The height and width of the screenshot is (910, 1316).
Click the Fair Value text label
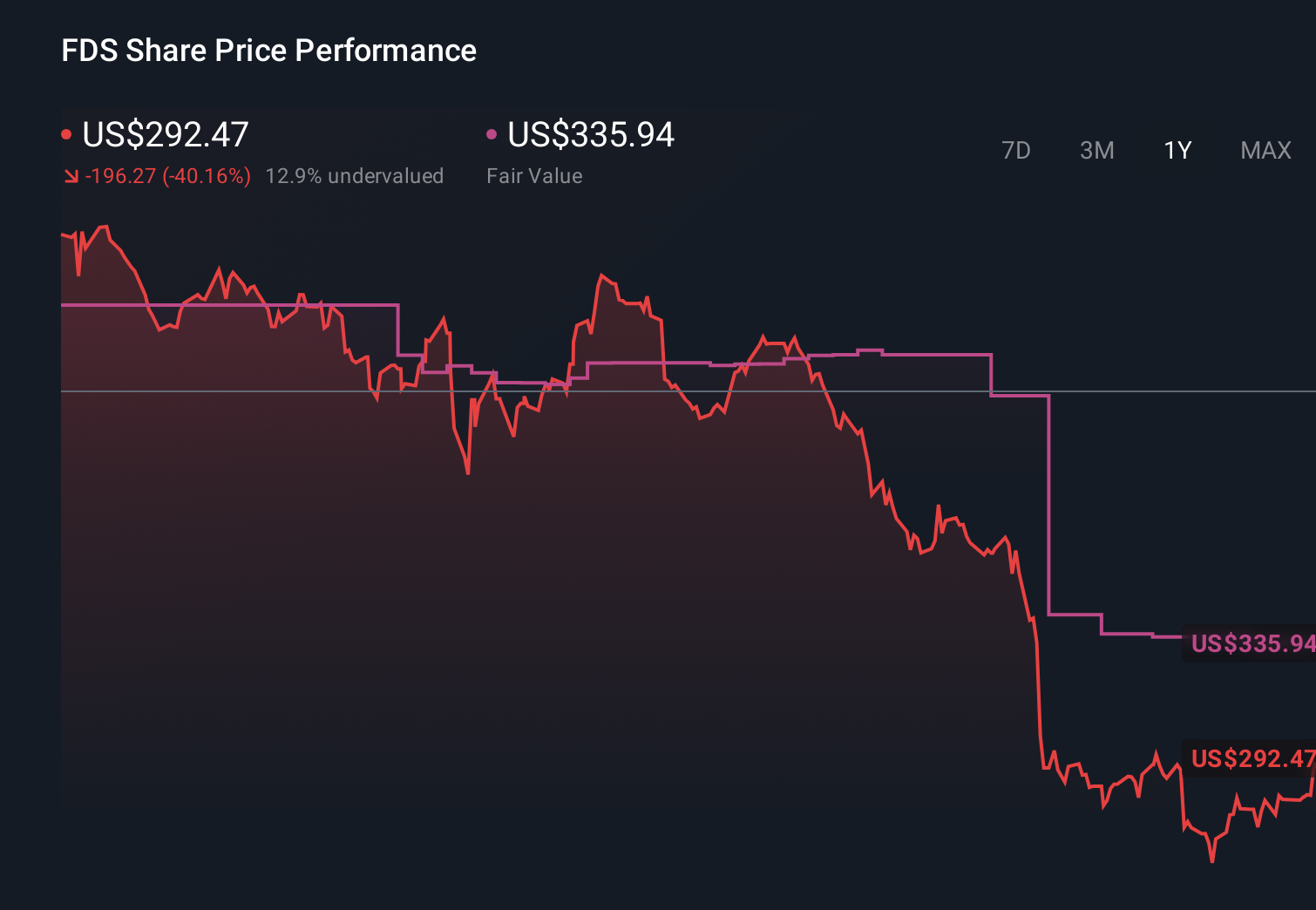pyautogui.click(x=534, y=175)
